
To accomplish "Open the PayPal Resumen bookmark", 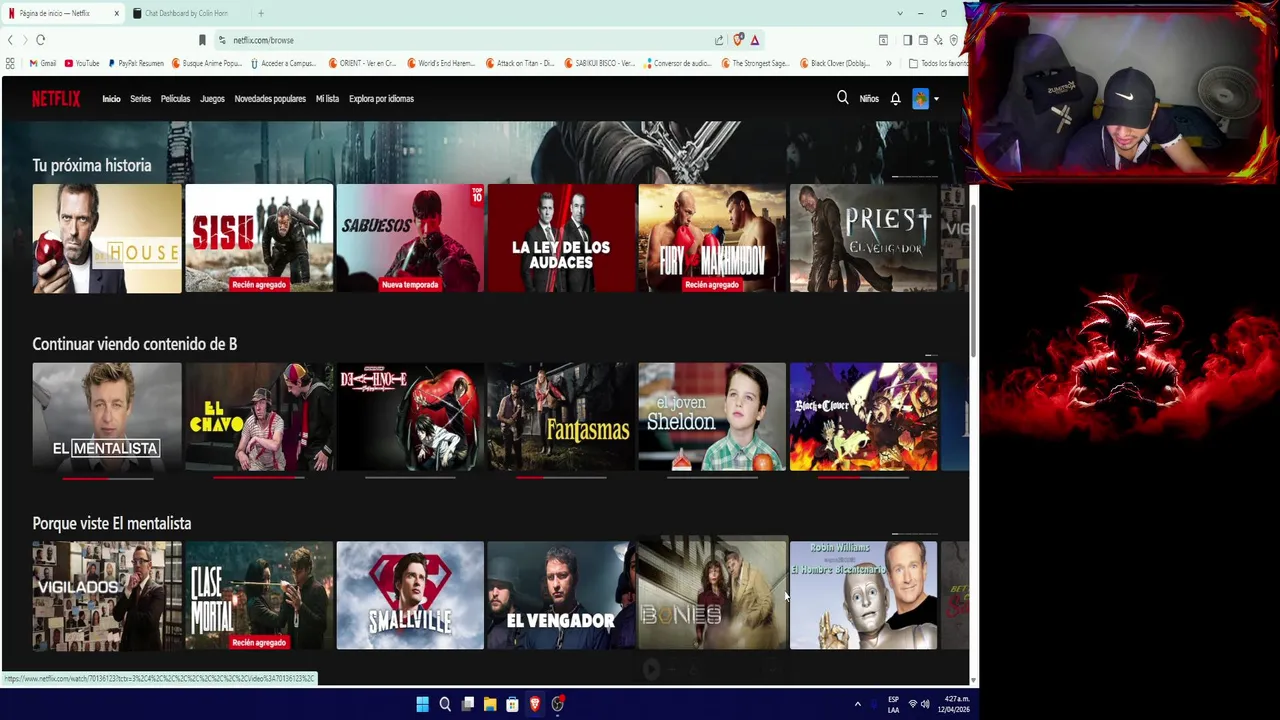I will pyautogui.click(x=136, y=63).
